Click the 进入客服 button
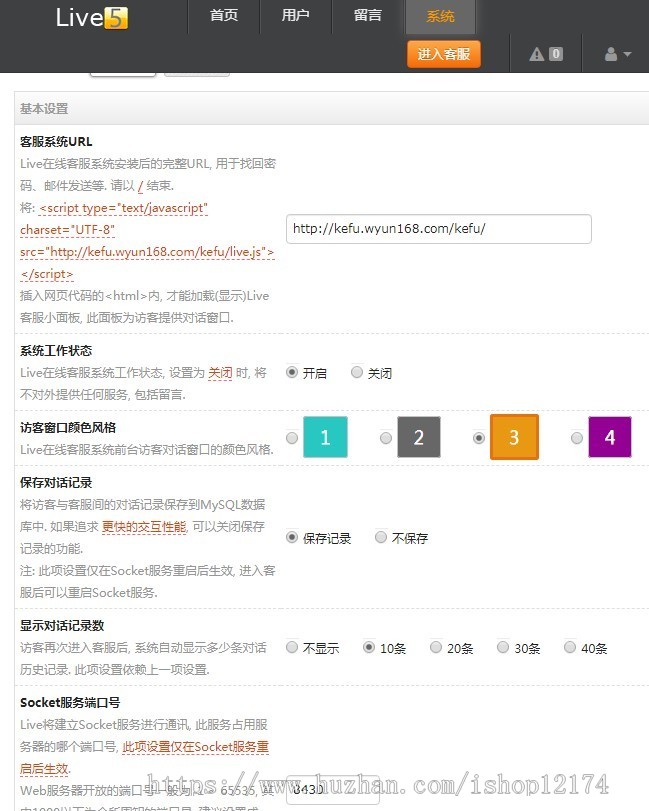Image resolution: width=649 pixels, height=811 pixels. (444, 54)
